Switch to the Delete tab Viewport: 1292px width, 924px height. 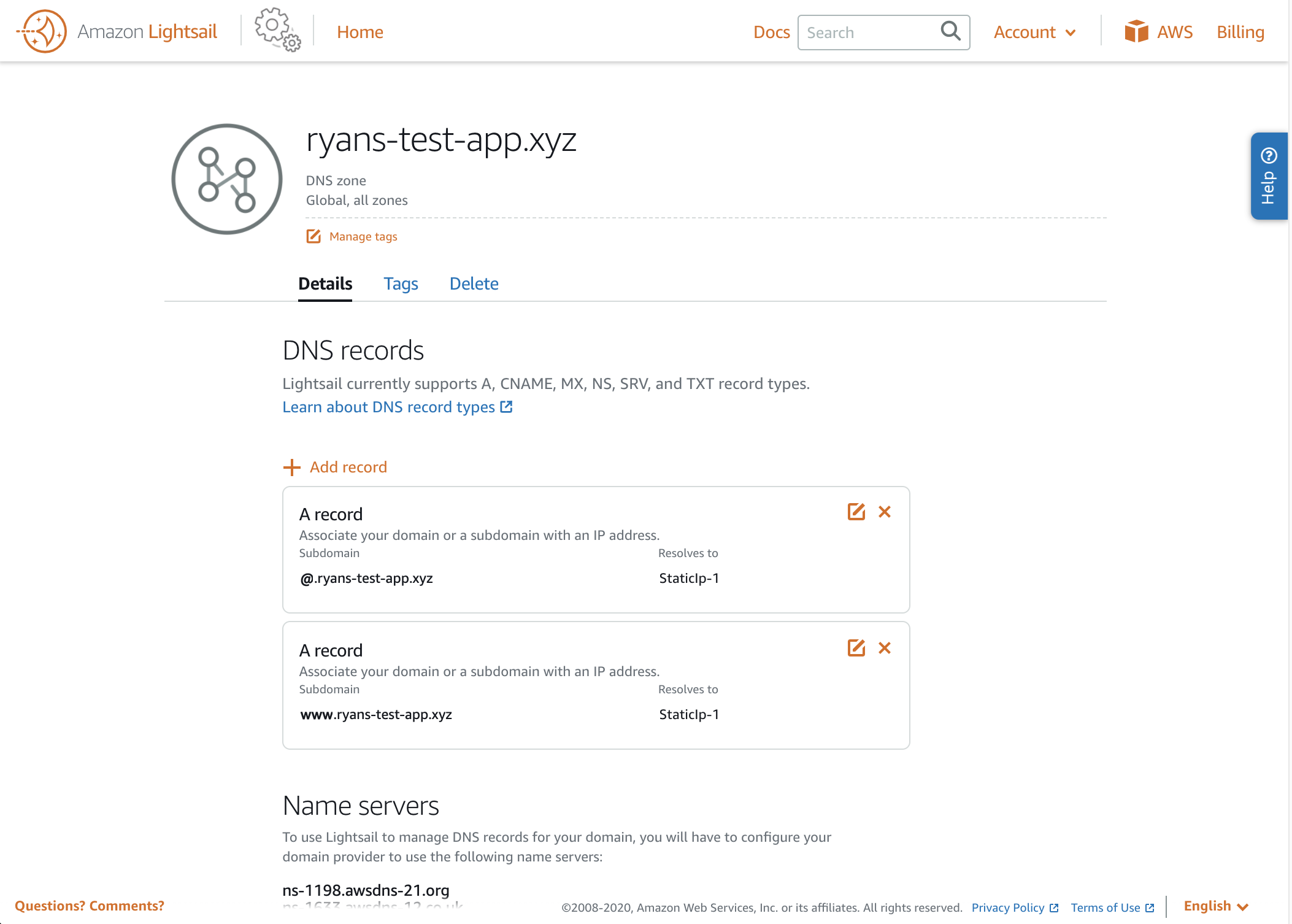(x=474, y=283)
